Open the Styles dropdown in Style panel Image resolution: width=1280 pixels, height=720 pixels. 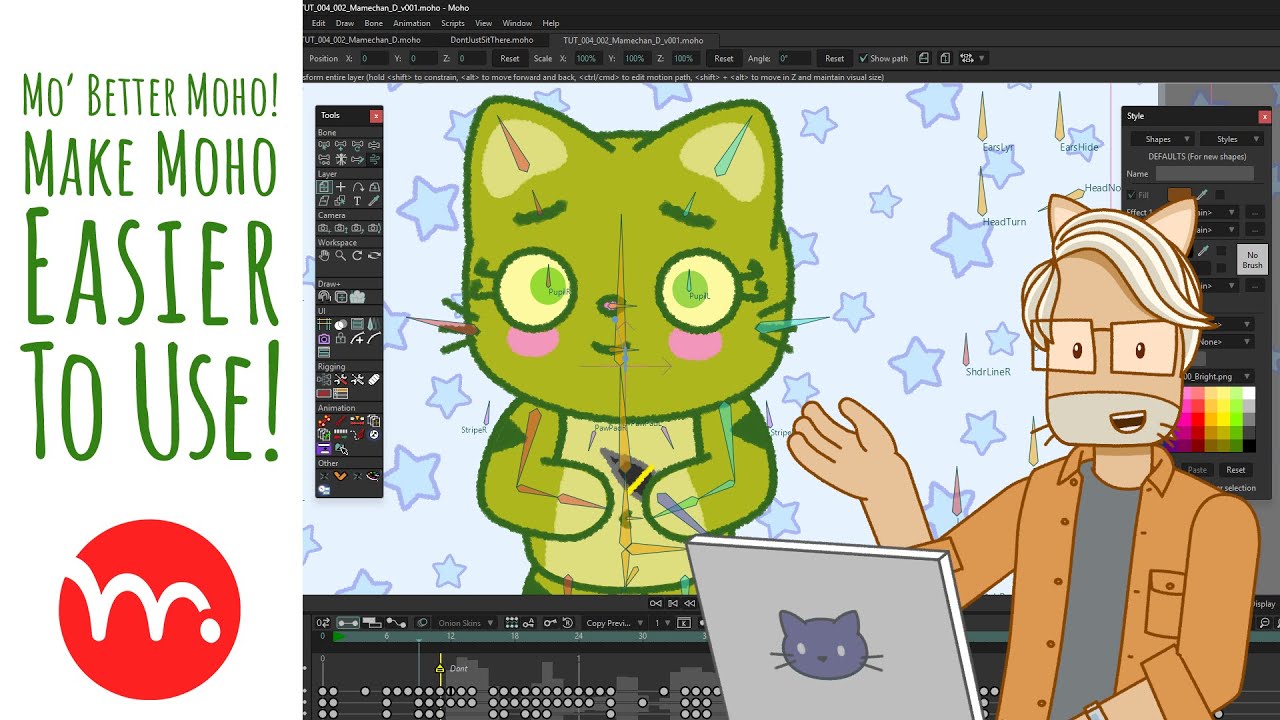(x=1231, y=139)
